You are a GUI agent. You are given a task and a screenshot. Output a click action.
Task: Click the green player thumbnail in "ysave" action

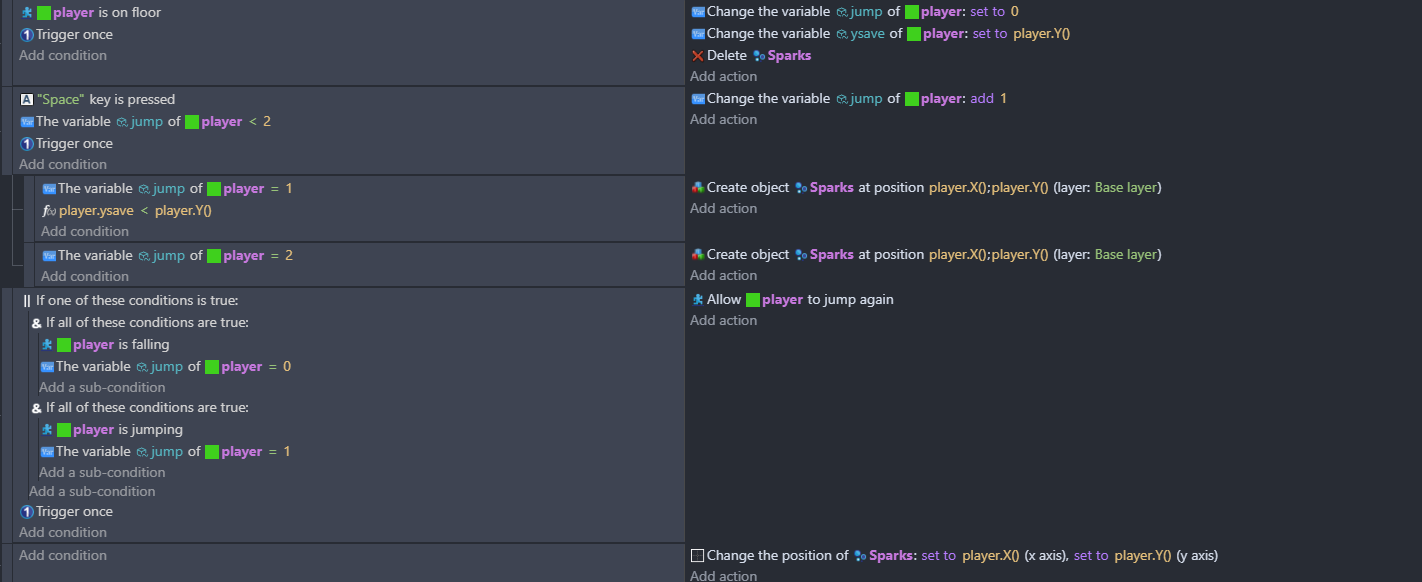click(x=912, y=34)
